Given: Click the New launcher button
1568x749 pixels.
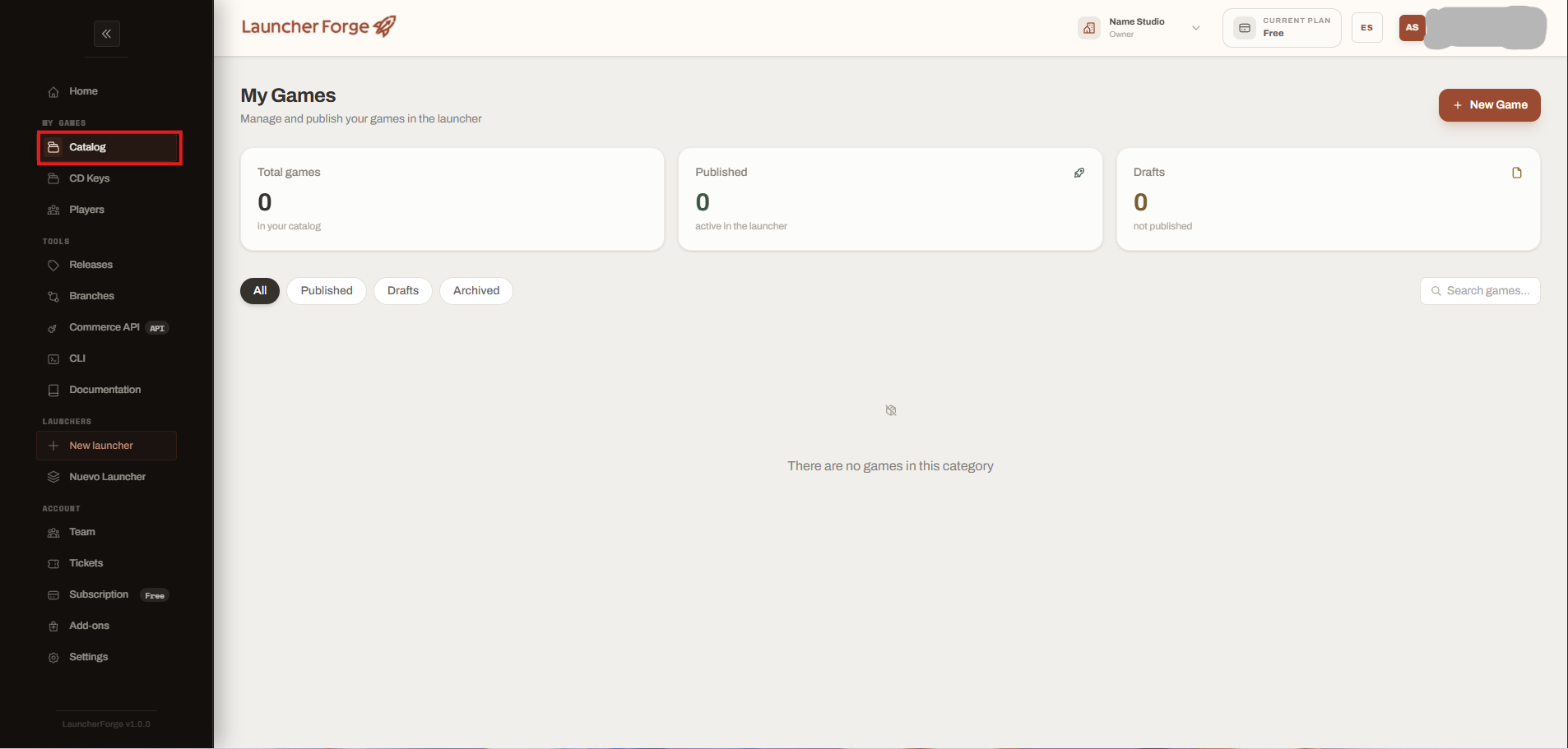Looking at the screenshot, I should [x=107, y=446].
